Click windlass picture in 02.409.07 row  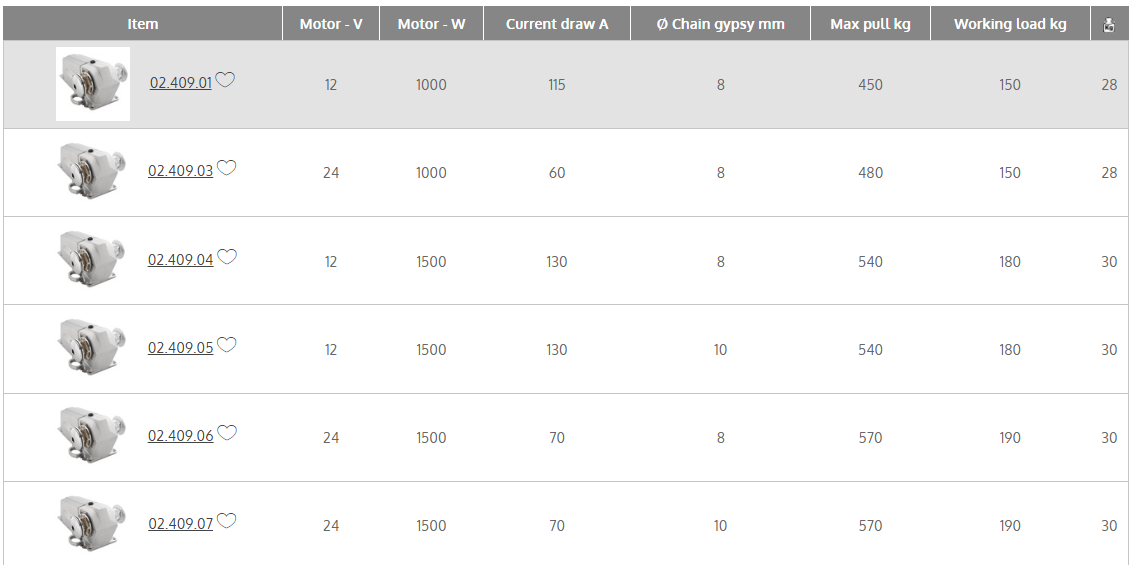[91, 525]
